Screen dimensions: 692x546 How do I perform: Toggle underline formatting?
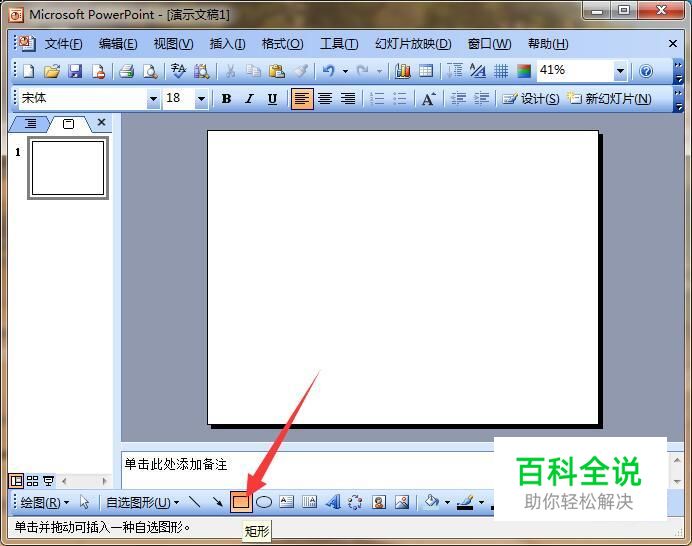[272, 99]
